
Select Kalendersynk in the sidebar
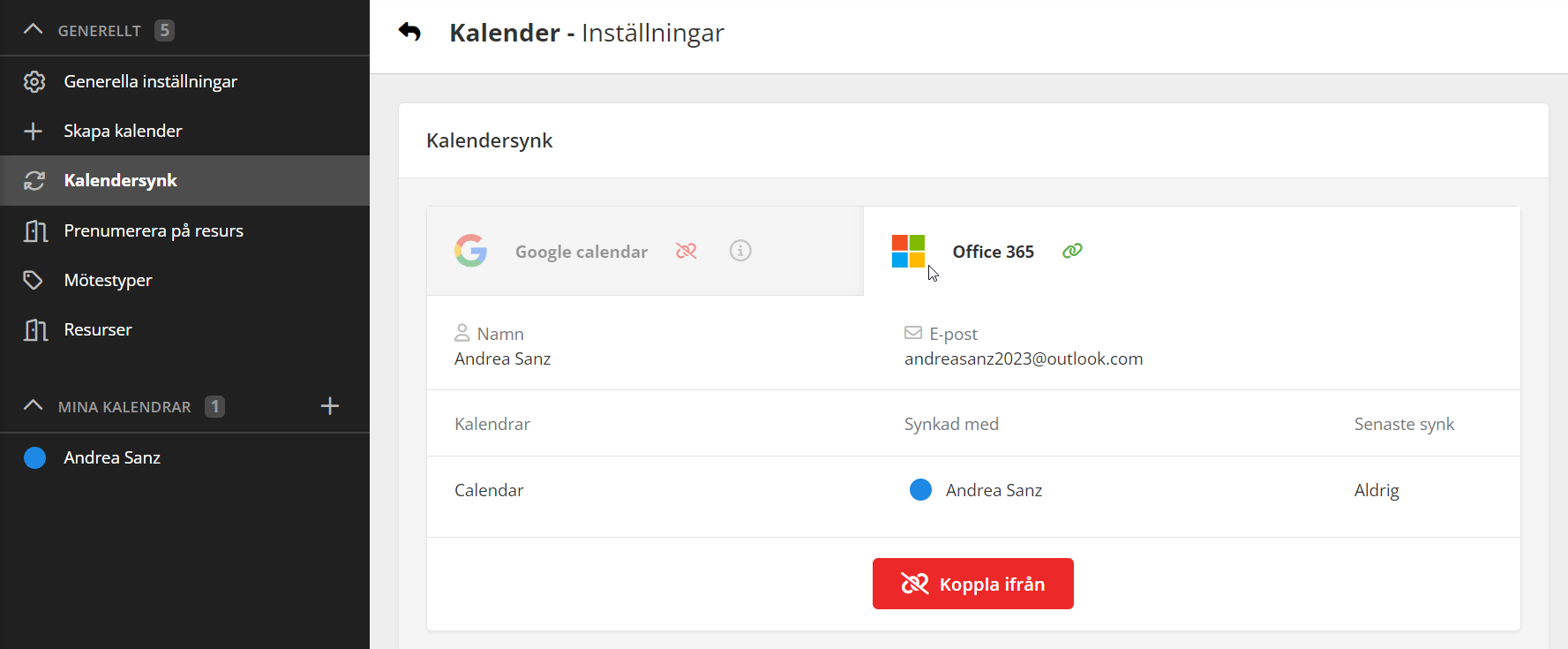click(x=121, y=180)
